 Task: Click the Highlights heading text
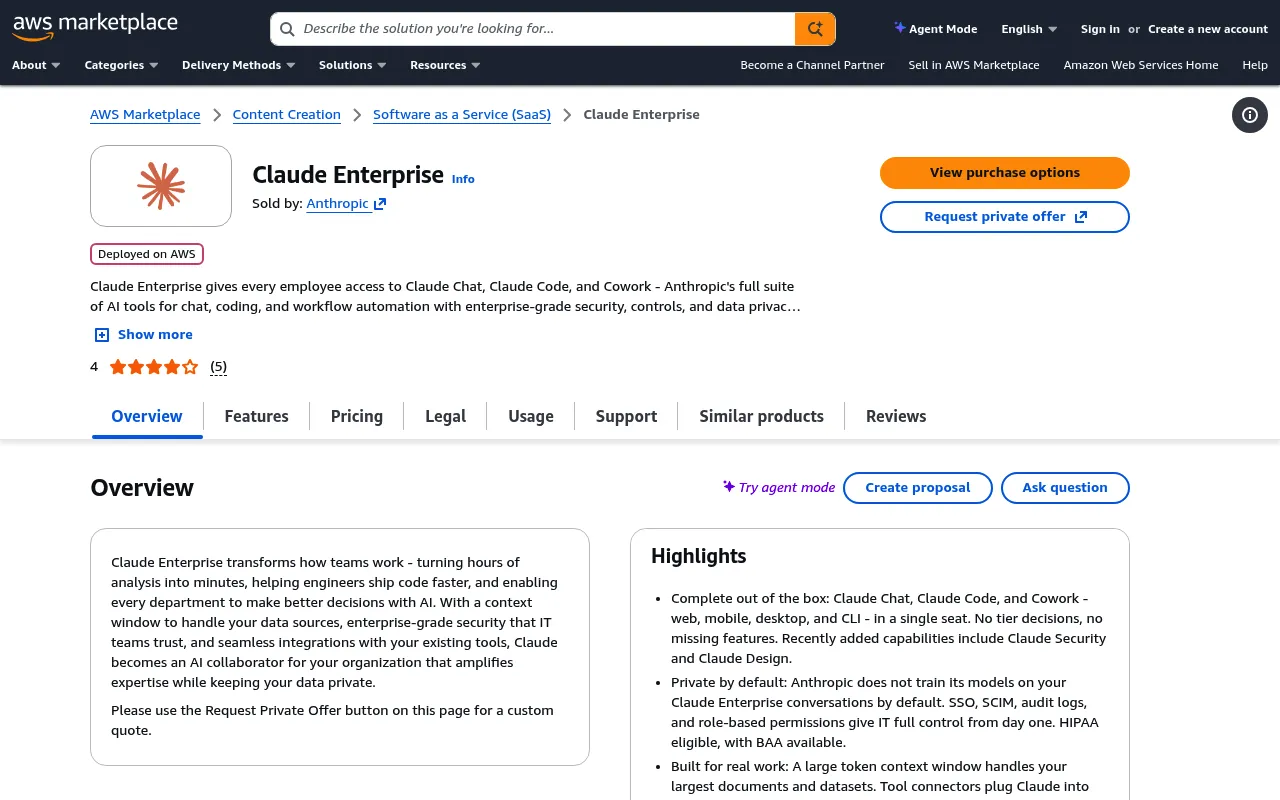699,556
